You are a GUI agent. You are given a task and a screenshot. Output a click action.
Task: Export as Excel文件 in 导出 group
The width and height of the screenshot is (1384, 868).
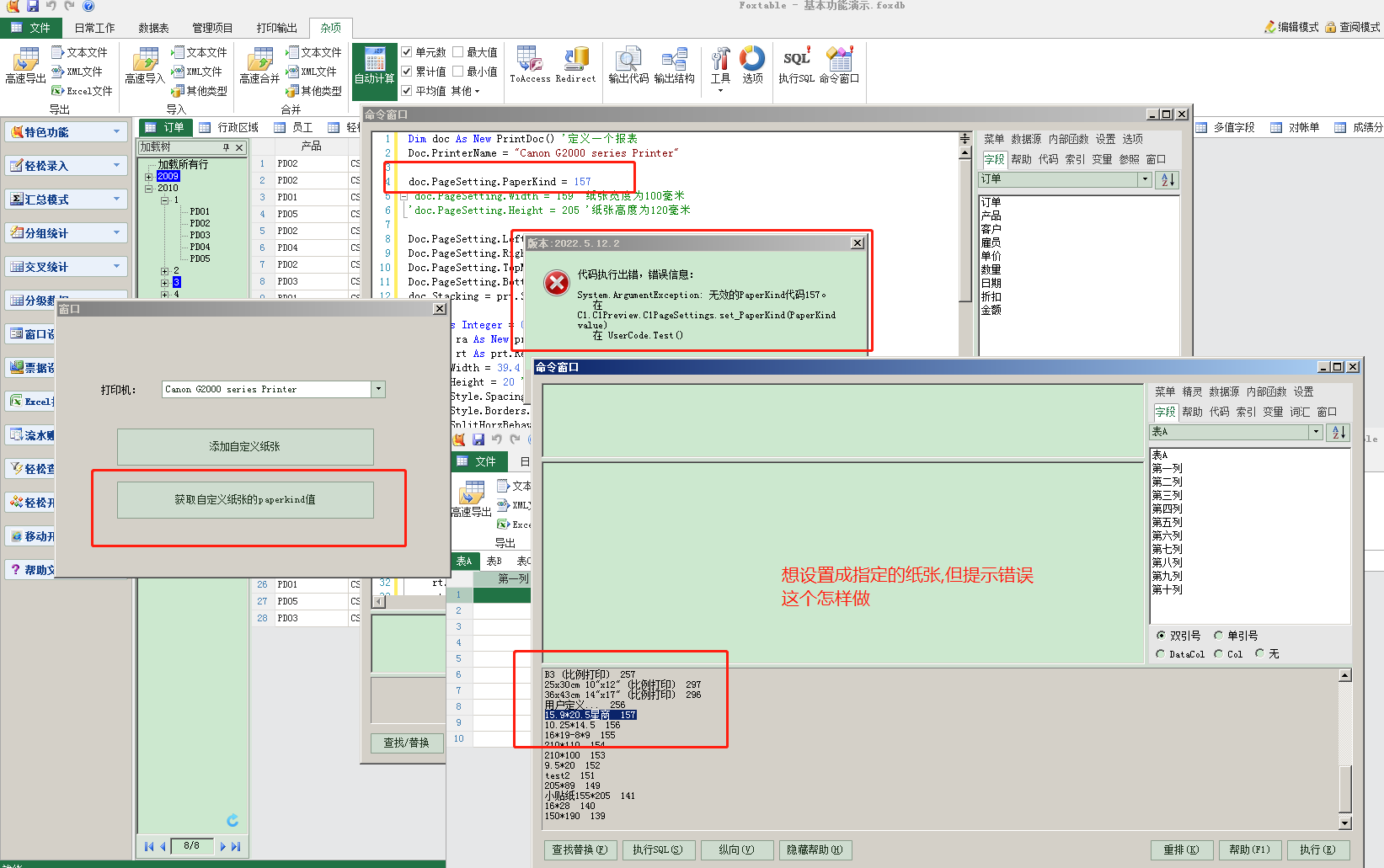82,91
